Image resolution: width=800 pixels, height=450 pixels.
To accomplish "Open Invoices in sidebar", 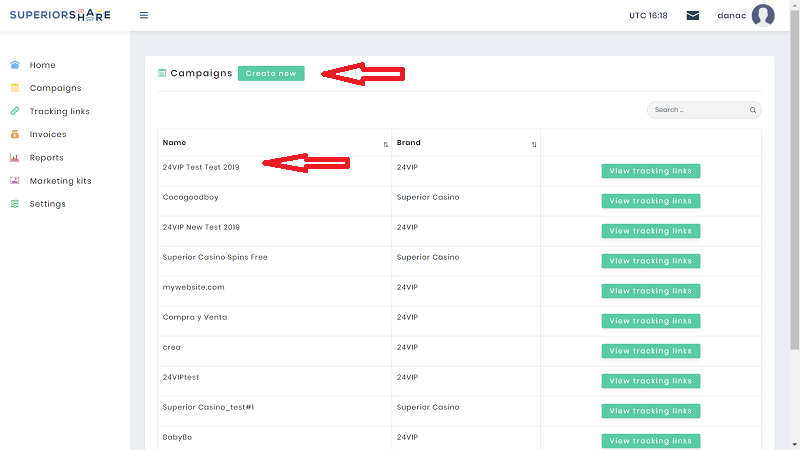I will pos(48,134).
